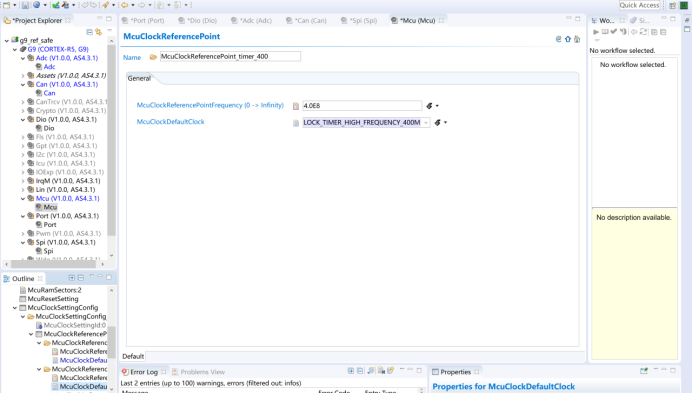Screen dimensions: 693x393
Task: Collapse the Adc (V1.0.0, AS4.3.1) tree node
Action: tap(23, 58)
